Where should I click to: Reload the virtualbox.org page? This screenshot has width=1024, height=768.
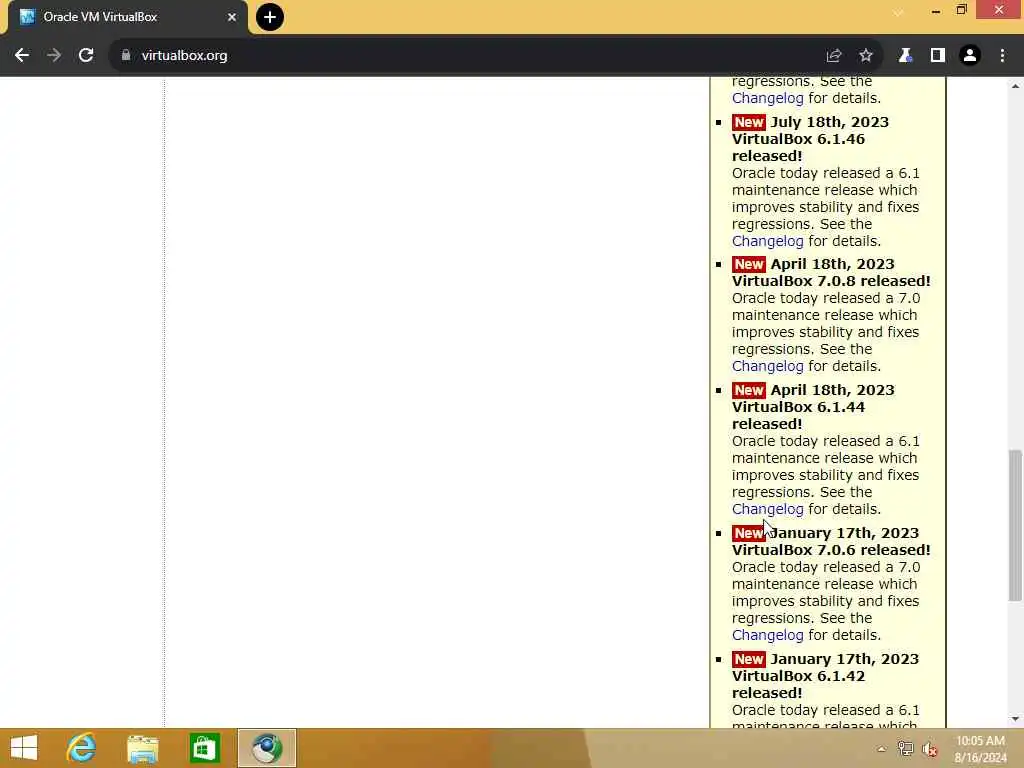pos(86,56)
